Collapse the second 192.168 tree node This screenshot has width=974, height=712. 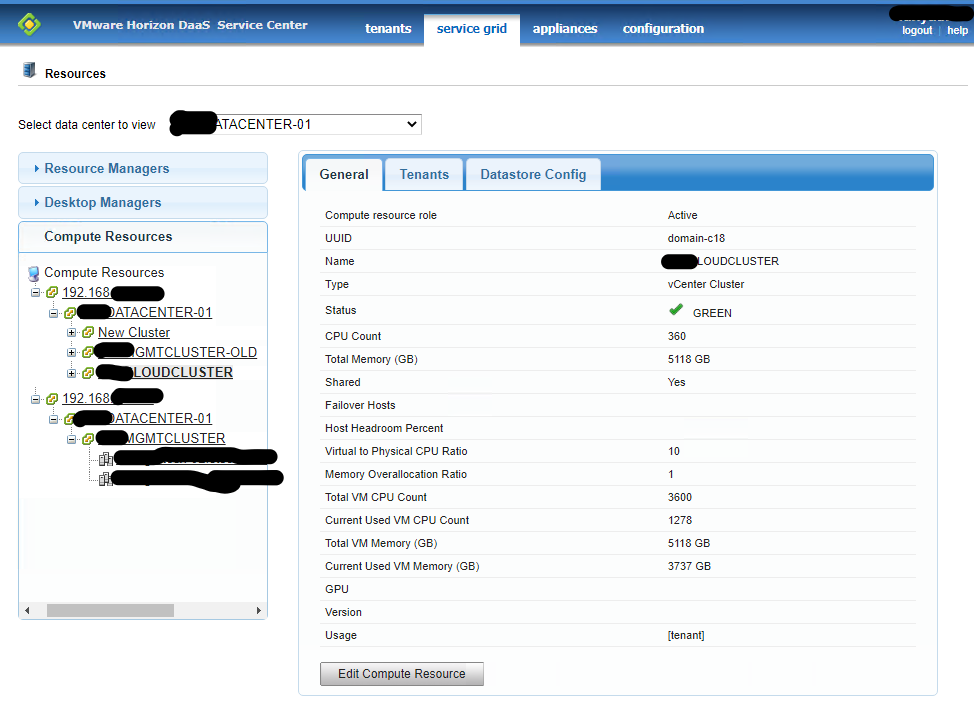click(x=35, y=399)
